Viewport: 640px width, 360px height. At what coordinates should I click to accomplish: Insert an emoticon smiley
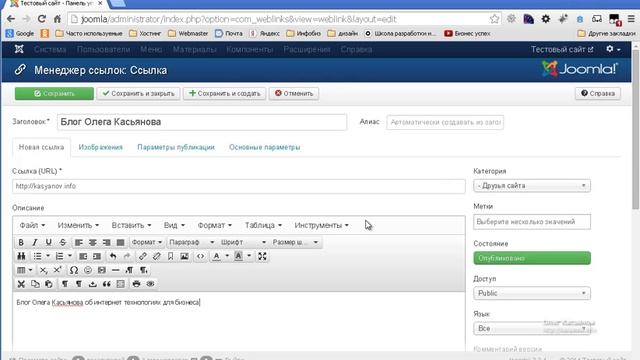click(x=88, y=270)
